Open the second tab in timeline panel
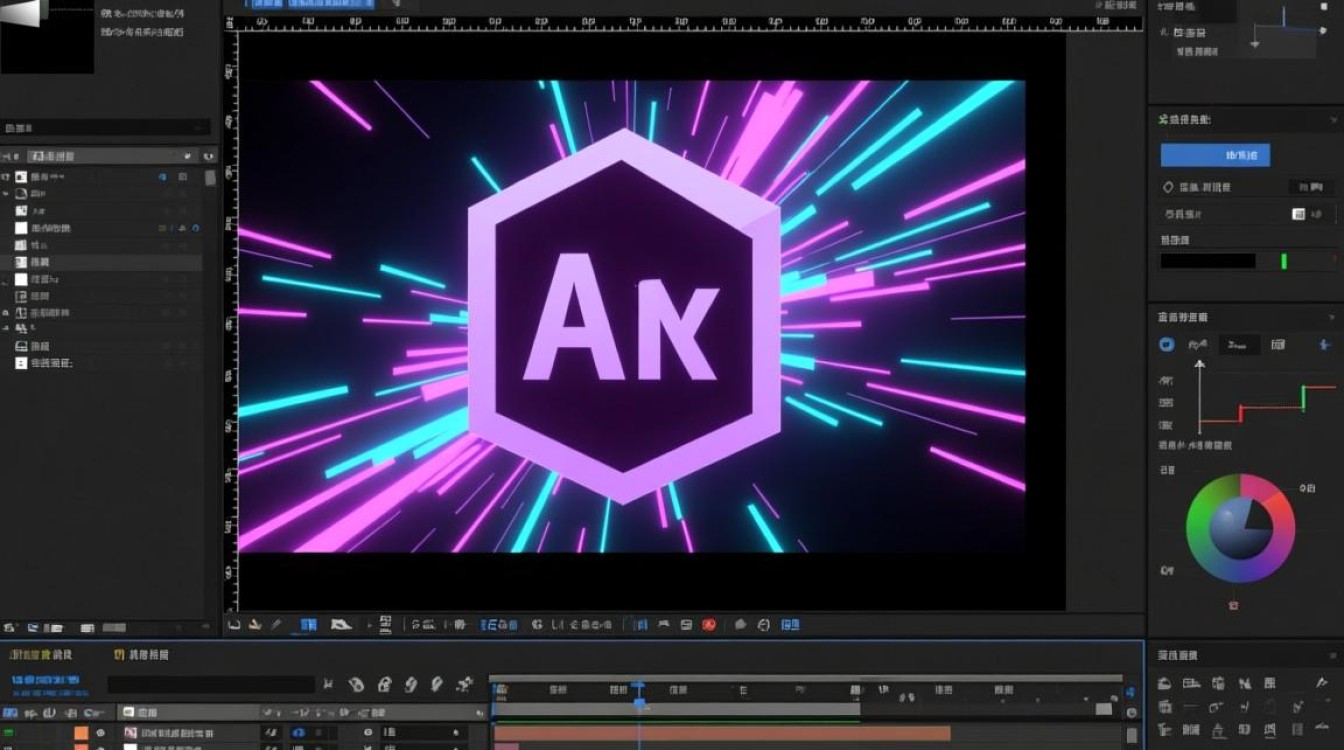Image resolution: width=1344 pixels, height=750 pixels. [142, 655]
